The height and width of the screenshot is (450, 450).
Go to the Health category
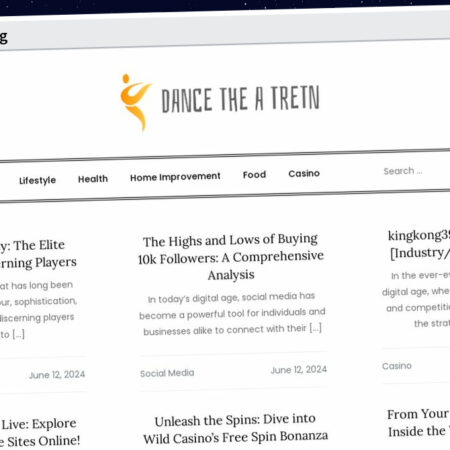93,179
